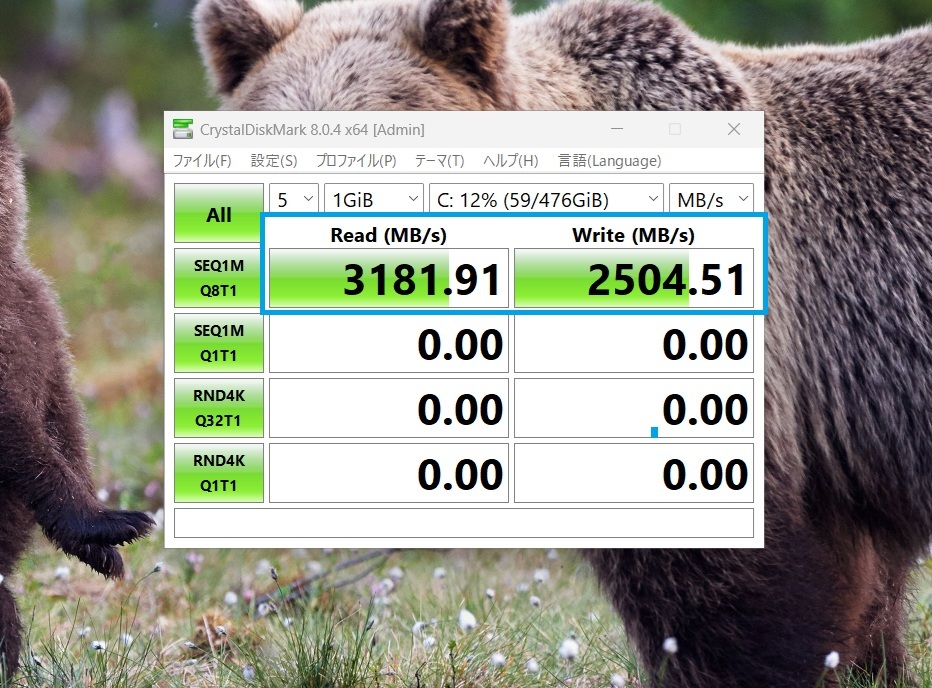Start the SEQ1M Q1T1 test
Image resolution: width=932 pixels, height=688 pixels.
click(x=219, y=343)
